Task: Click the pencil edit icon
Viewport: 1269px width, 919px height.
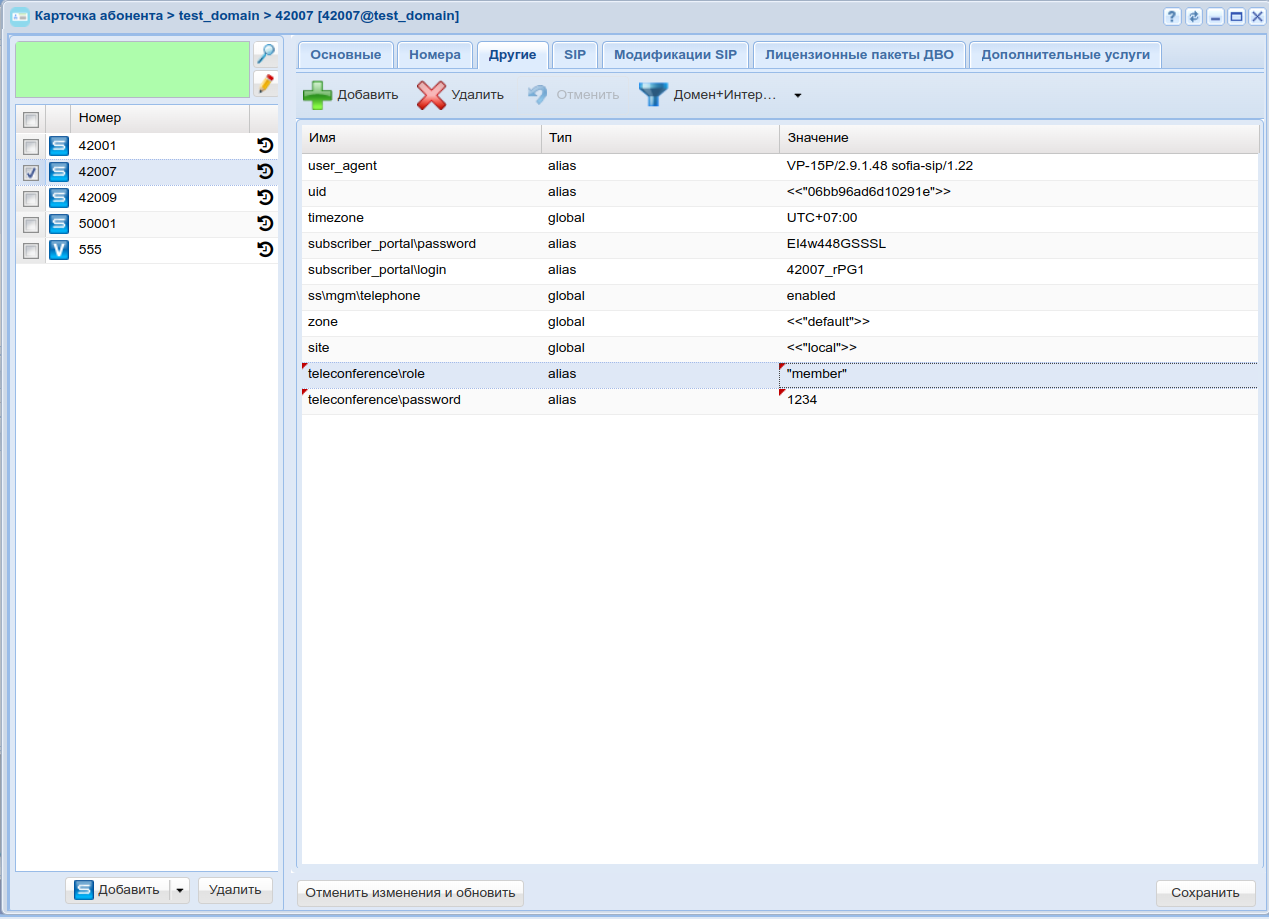Action: [265, 84]
